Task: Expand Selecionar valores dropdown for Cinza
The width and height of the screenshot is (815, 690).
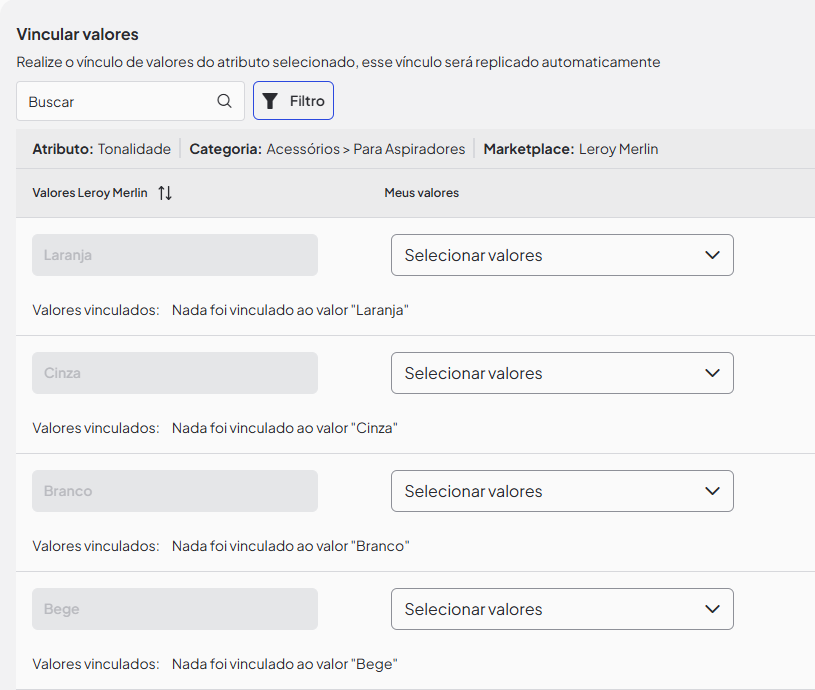Action: coord(561,373)
